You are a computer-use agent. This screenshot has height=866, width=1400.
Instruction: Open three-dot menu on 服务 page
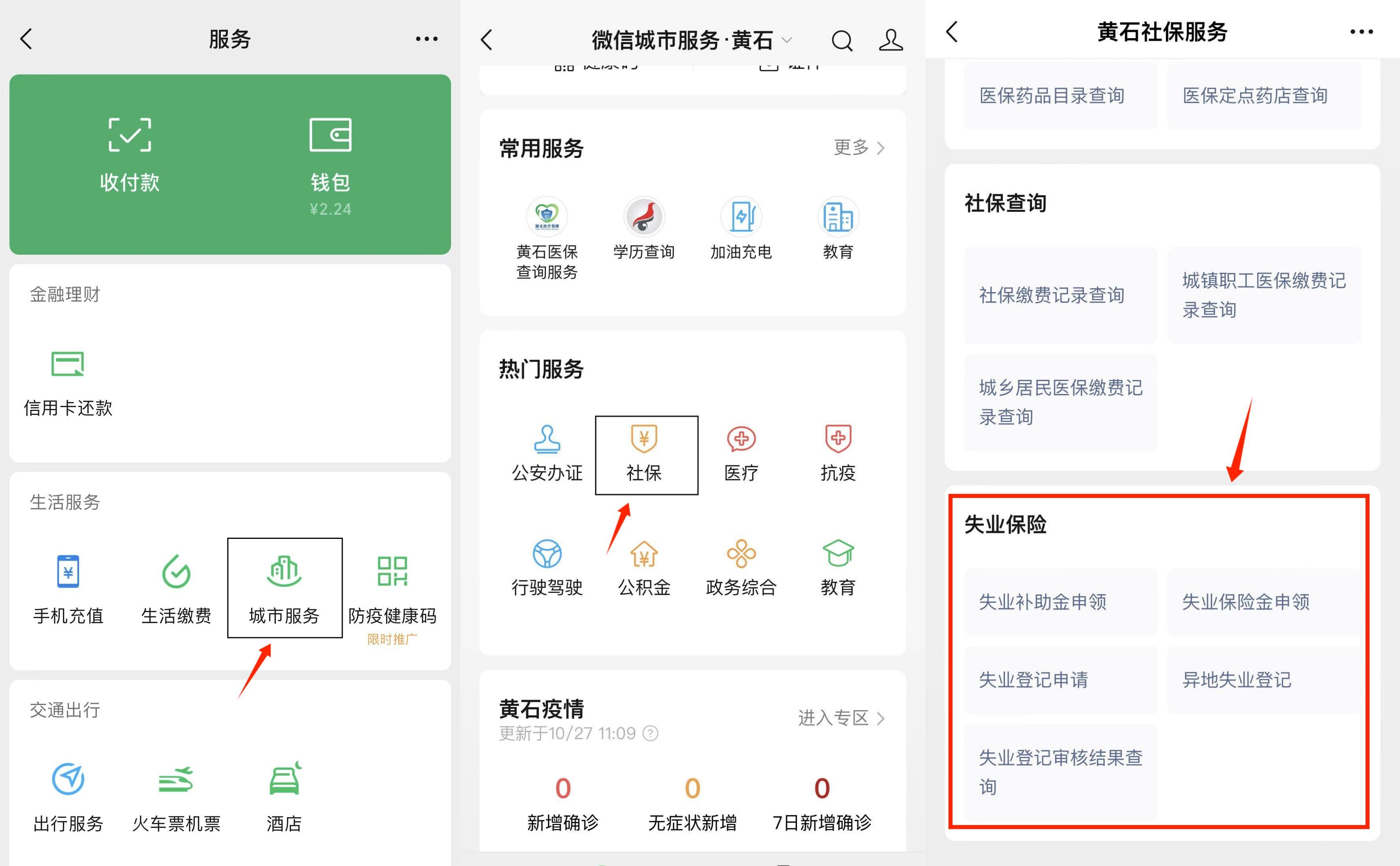click(427, 39)
